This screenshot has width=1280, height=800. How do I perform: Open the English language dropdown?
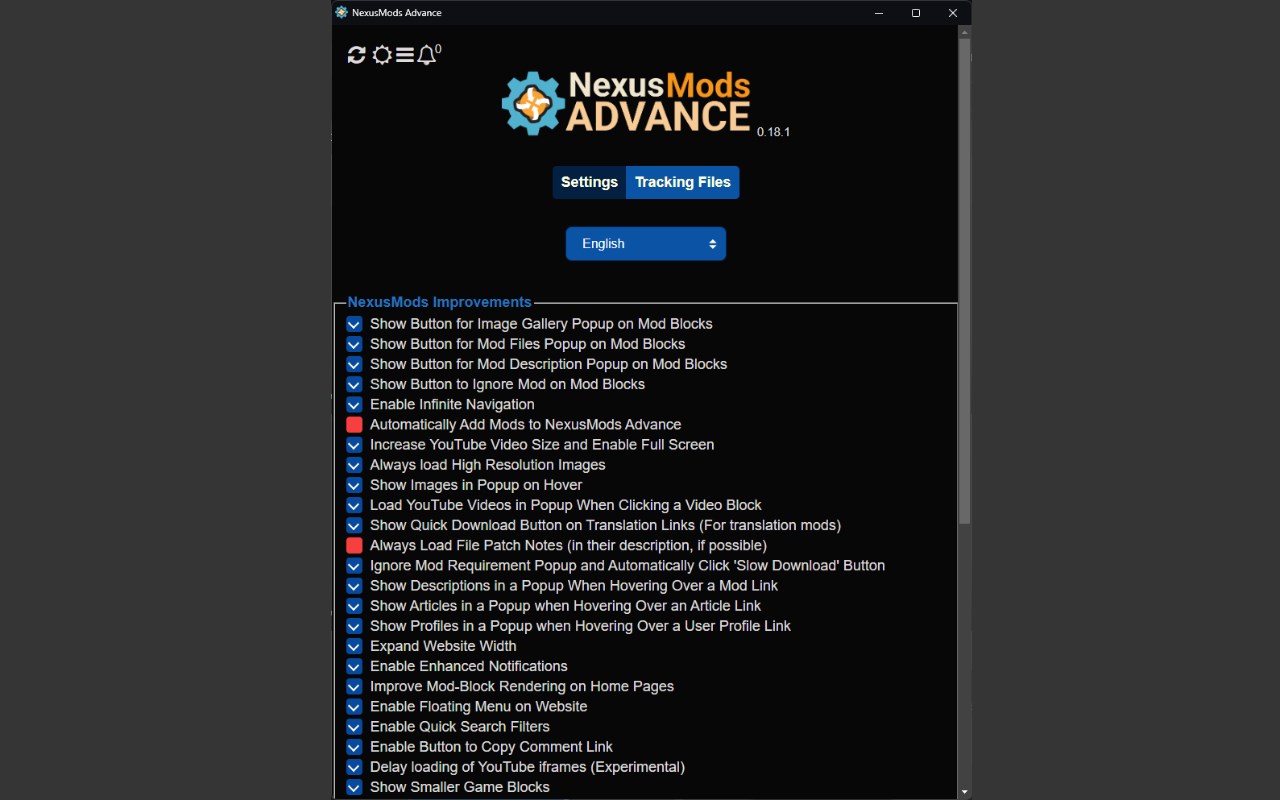[x=646, y=244]
